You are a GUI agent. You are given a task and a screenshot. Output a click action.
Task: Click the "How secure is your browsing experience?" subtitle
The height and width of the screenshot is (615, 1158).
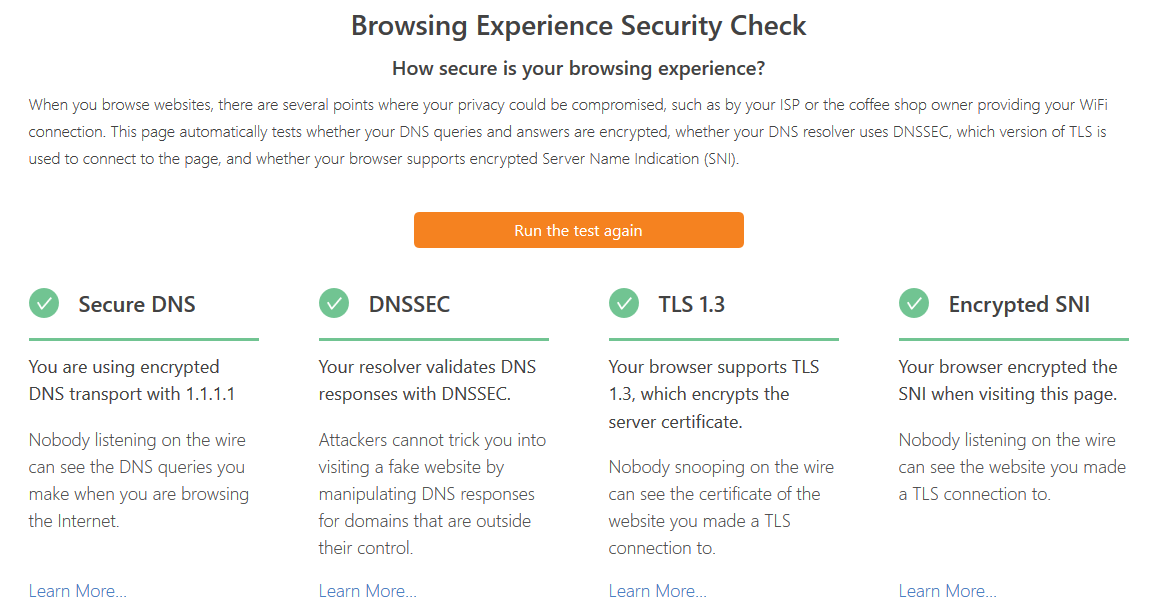coord(578,68)
